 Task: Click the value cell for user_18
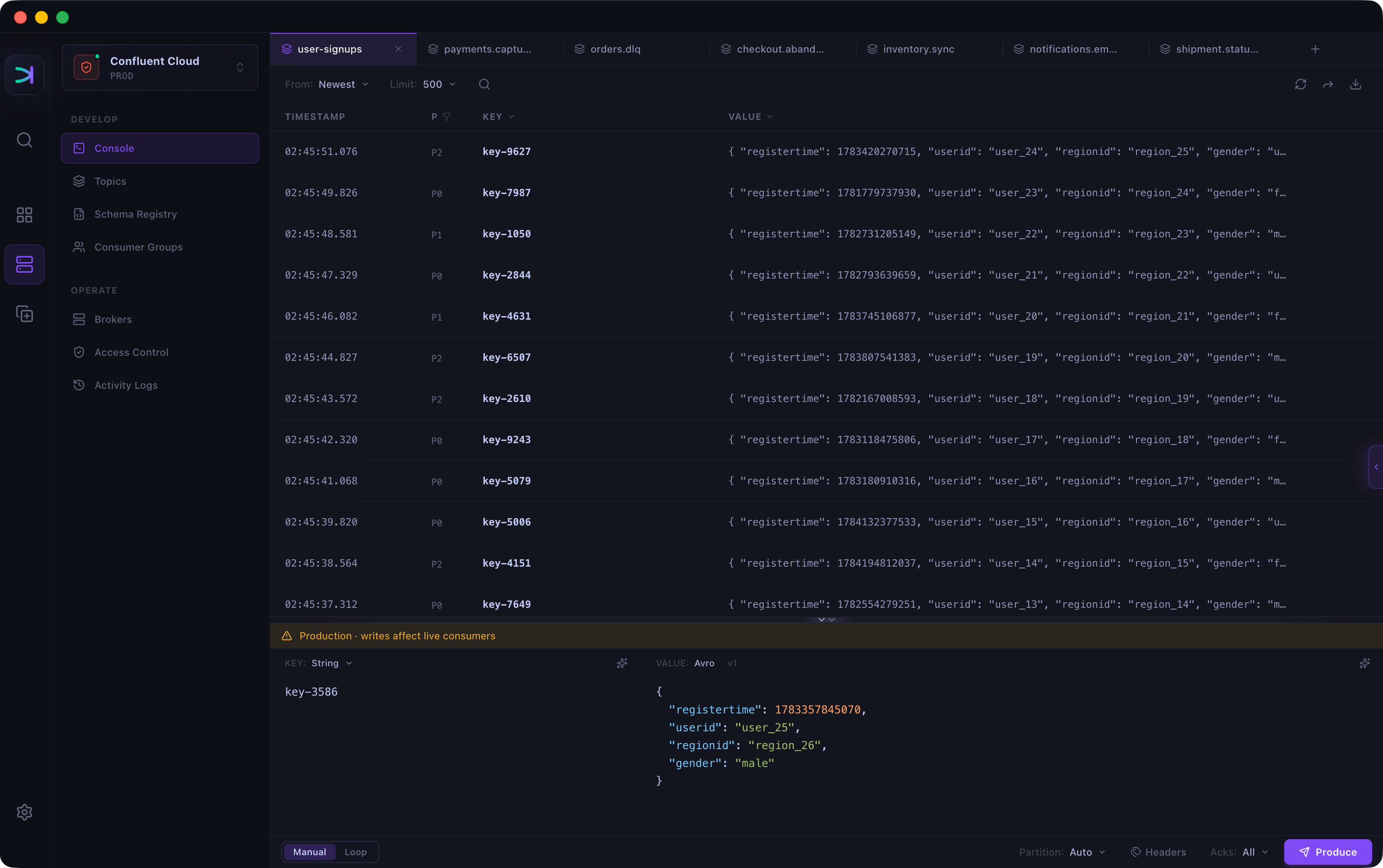tap(1007, 399)
